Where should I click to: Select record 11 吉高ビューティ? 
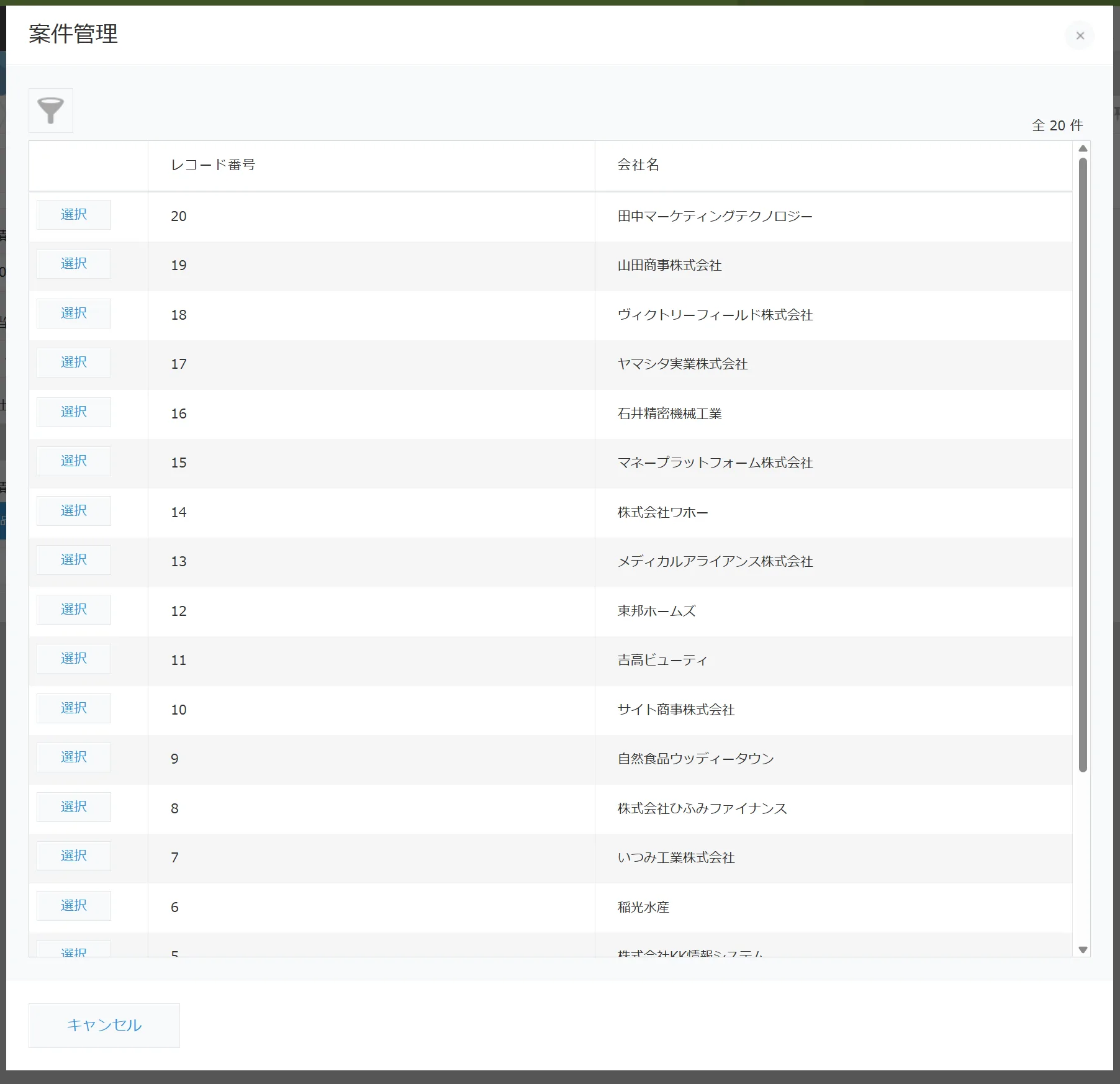point(74,659)
